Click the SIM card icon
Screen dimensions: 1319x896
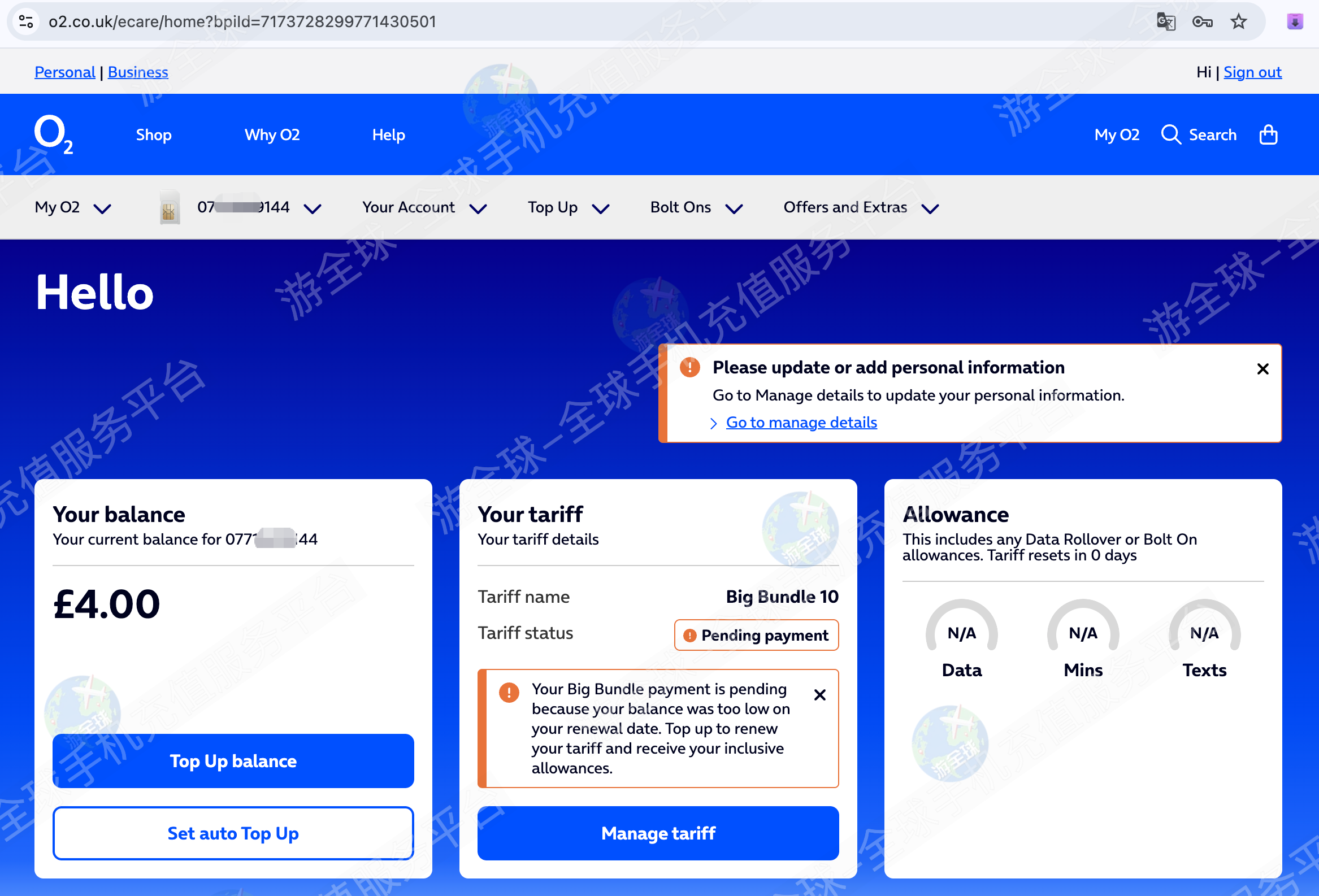[169, 208]
